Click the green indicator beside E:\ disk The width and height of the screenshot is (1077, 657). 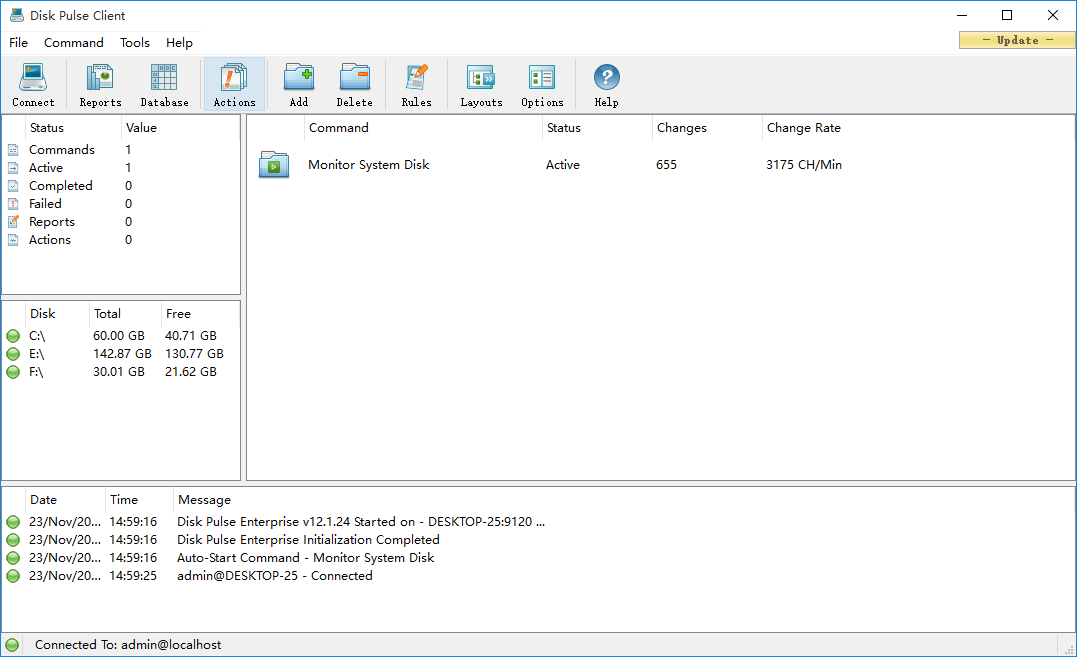coord(13,354)
